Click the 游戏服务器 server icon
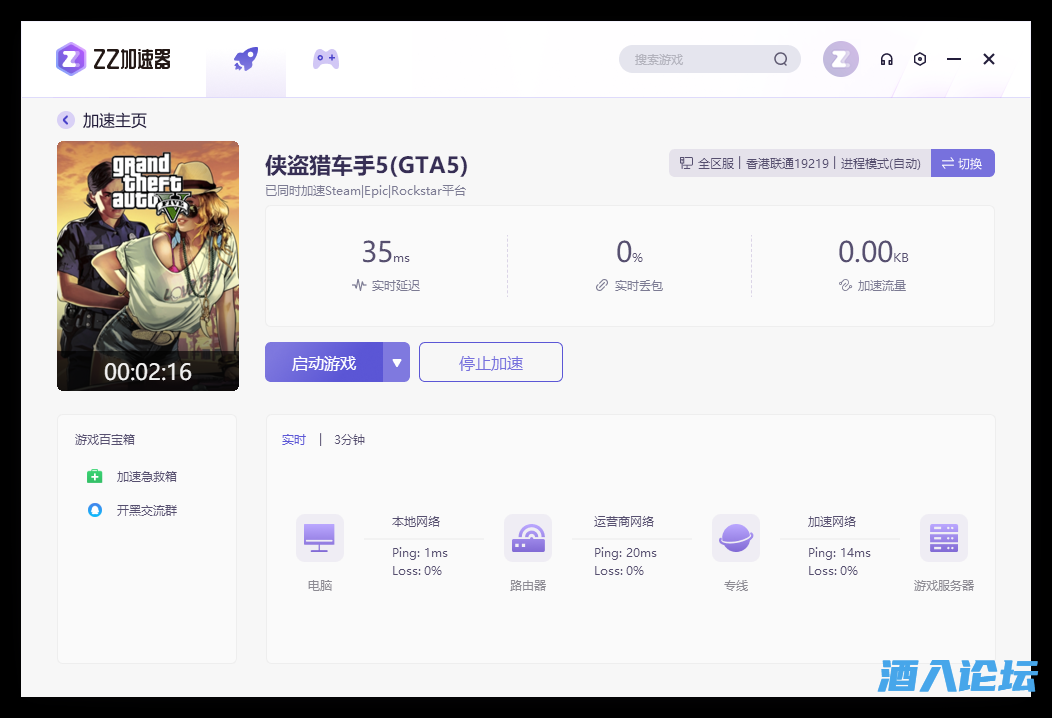 point(943,537)
